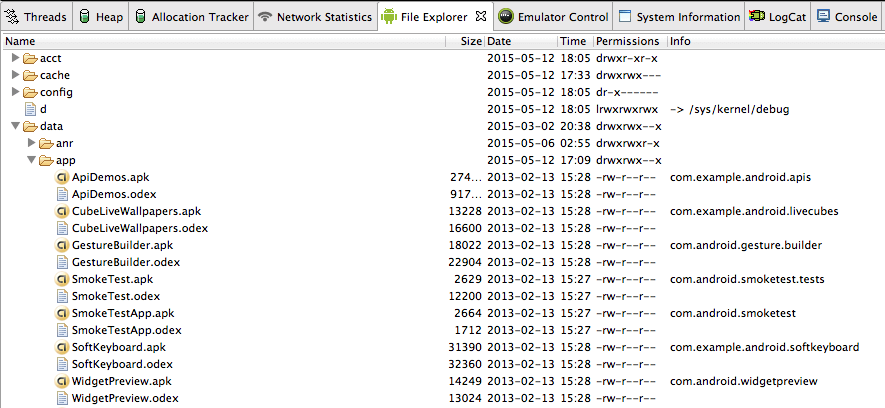
Task: Click the Emulator Control tab icon
Action: click(506, 17)
